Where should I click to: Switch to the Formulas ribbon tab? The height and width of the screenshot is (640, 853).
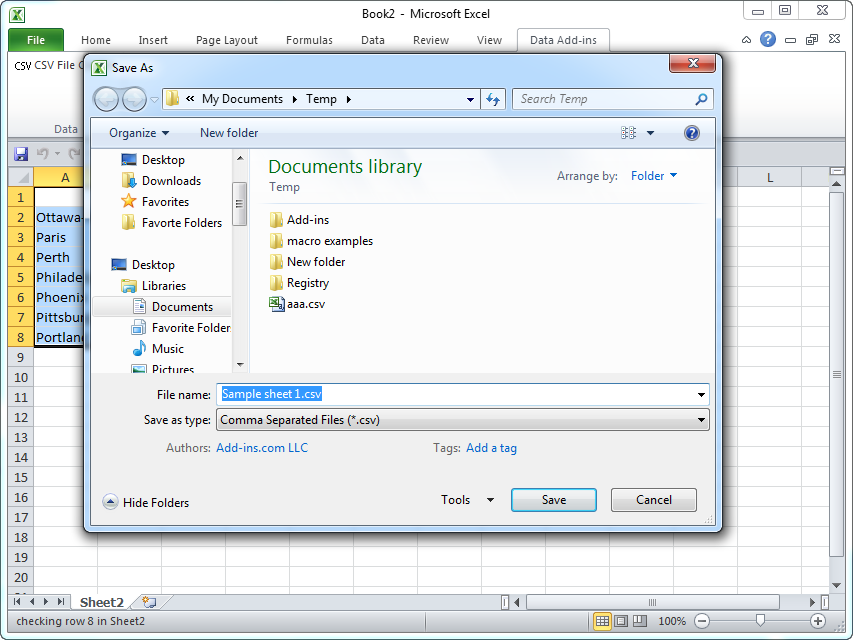point(309,40)
